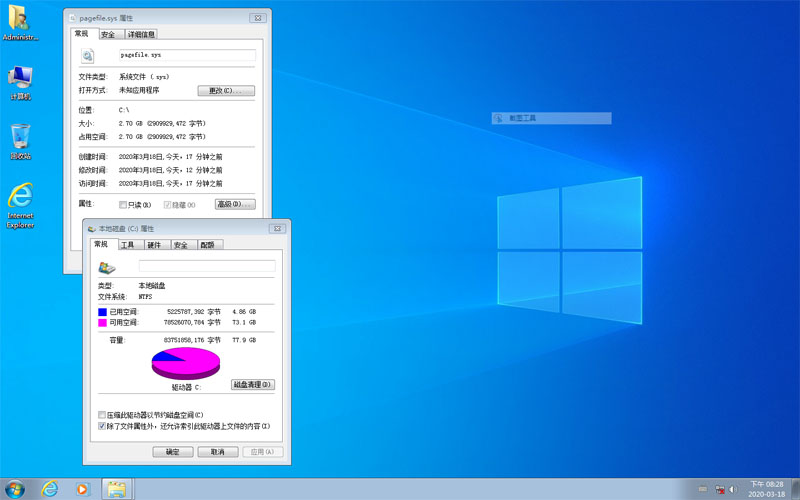This screenshot has height=500, width=800.
Task: Click the pagefile.sys file type icon
Action: point(88,56)
